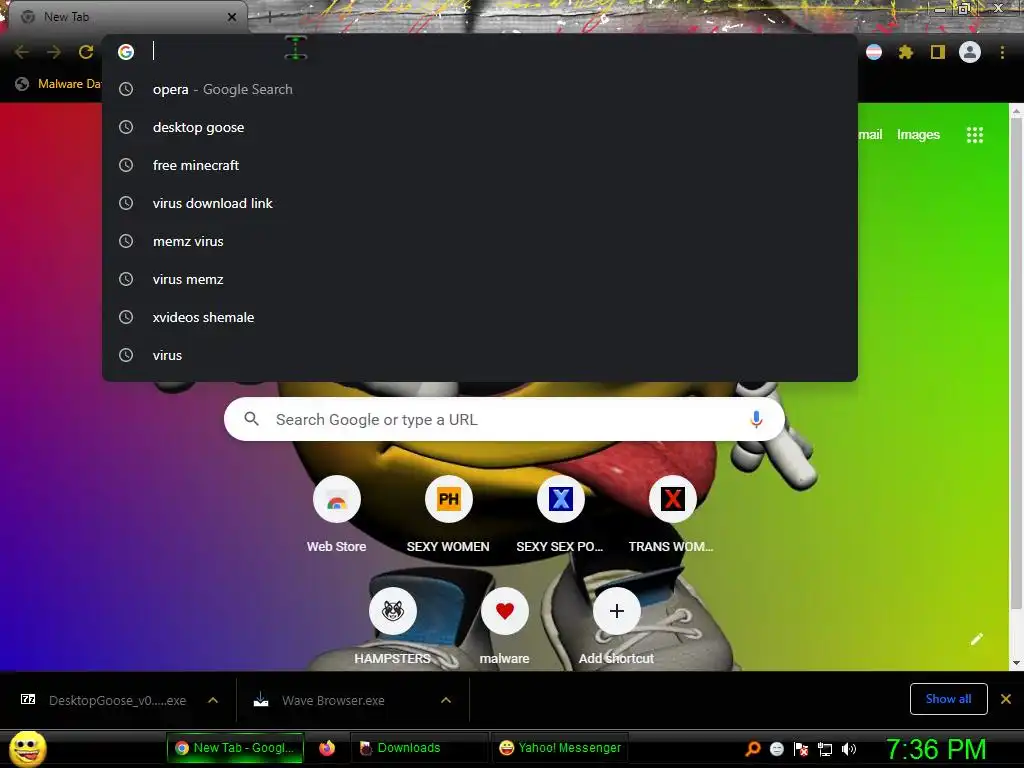
Task: Go forward using the forward arrow
Action: coord(54,52)
